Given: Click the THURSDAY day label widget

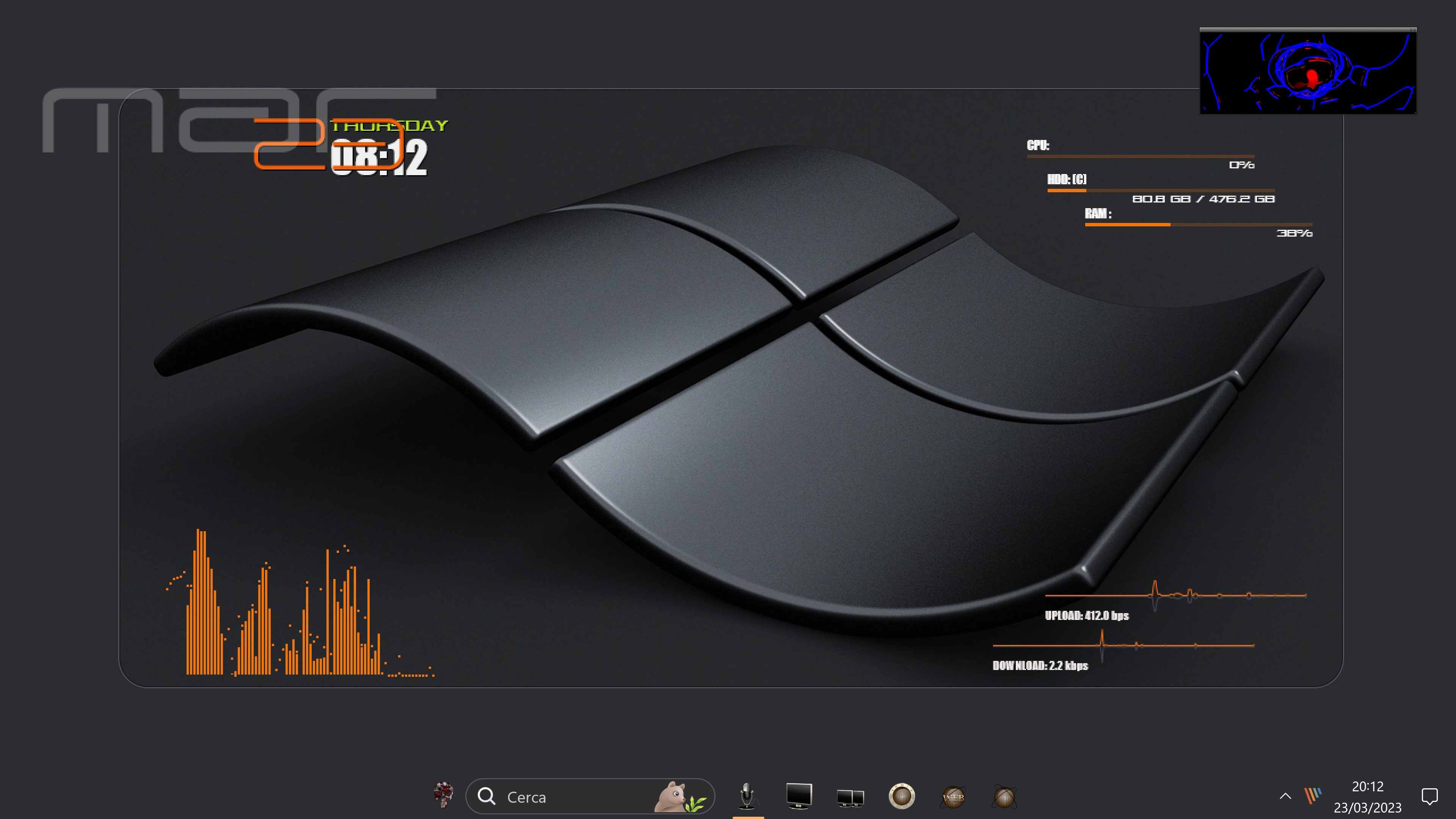Looking at the screenshot, I should (389, 126).
